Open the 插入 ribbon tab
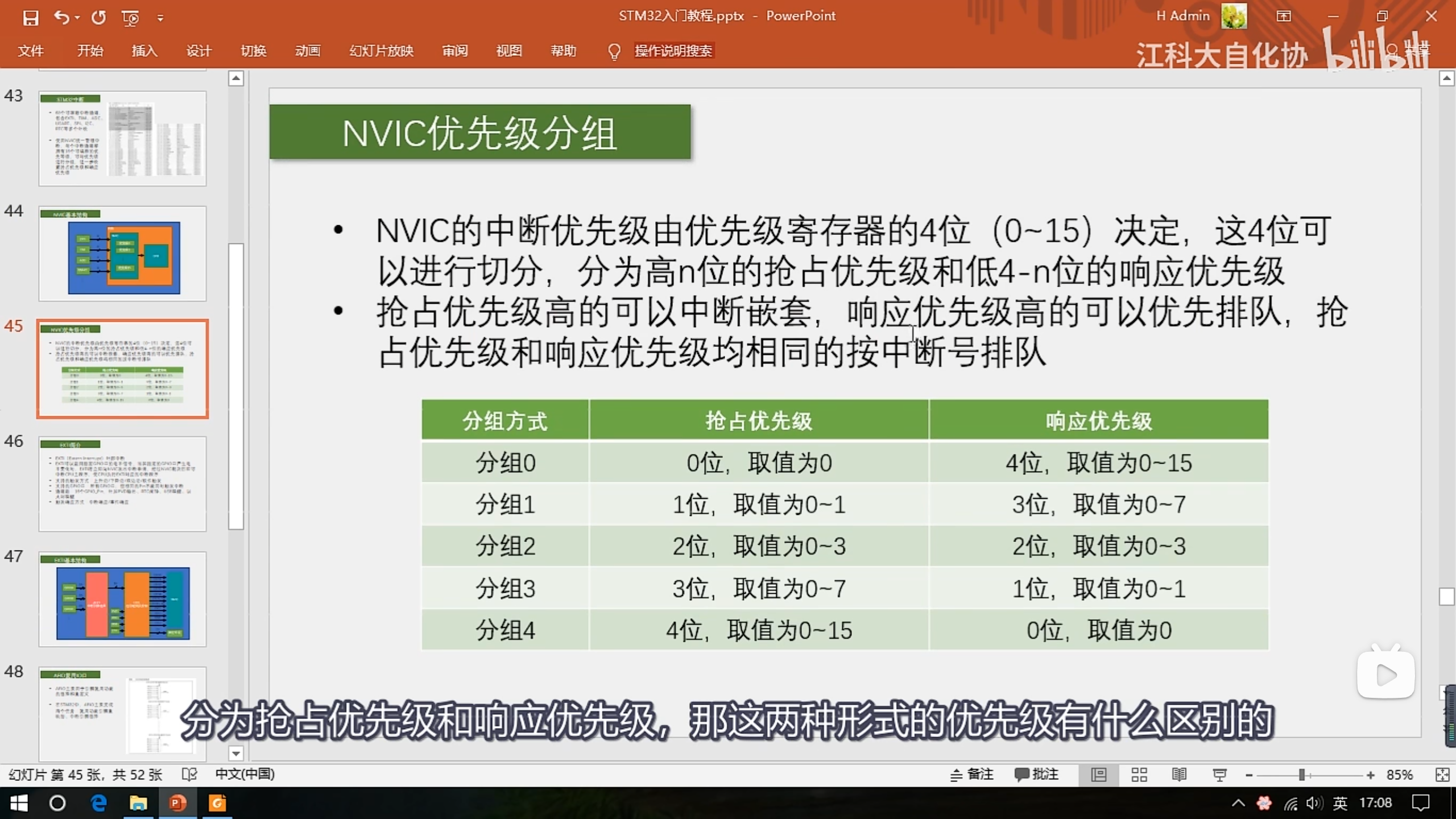1456x819 pixels. pos(144,51)
